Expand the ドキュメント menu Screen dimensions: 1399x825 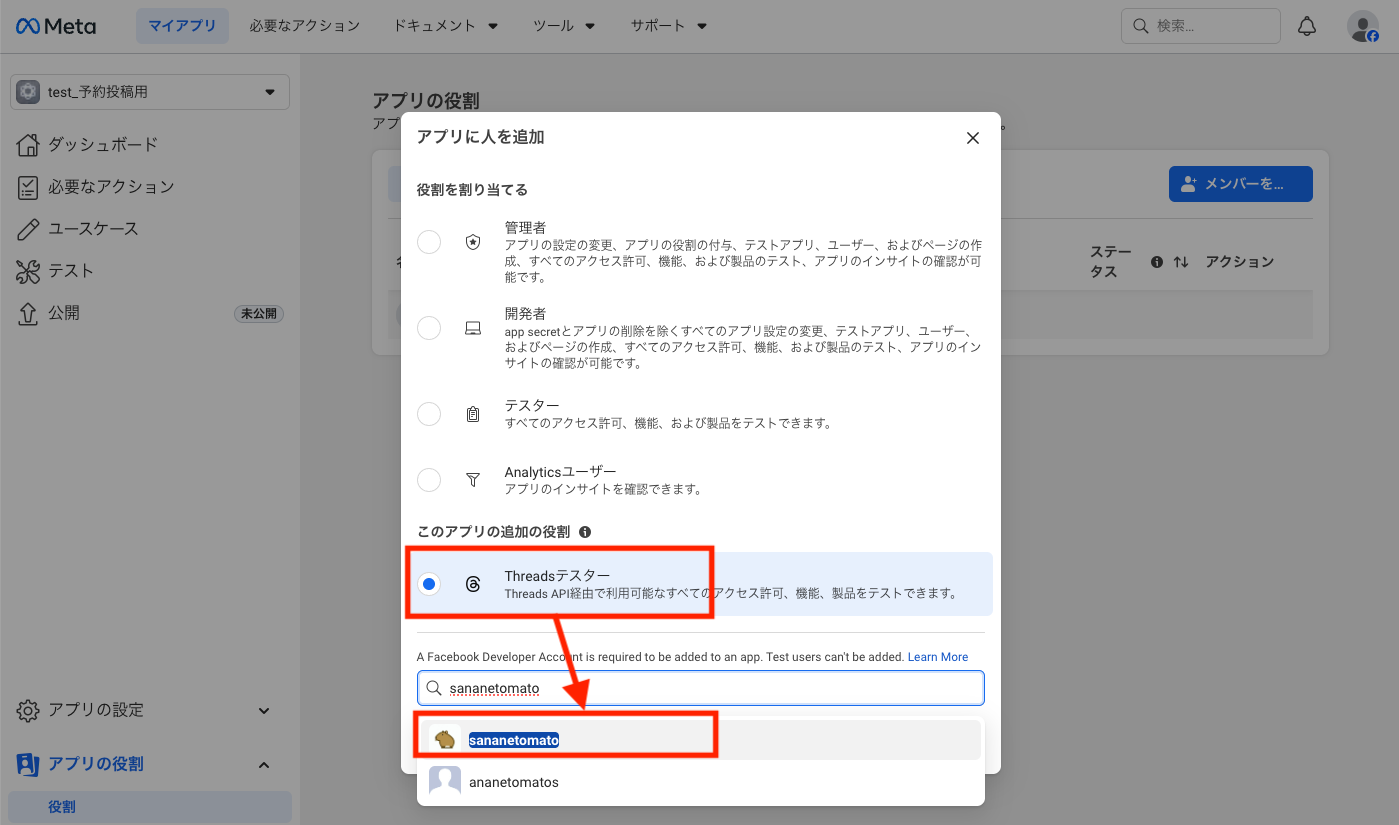[x=445, y=26]
